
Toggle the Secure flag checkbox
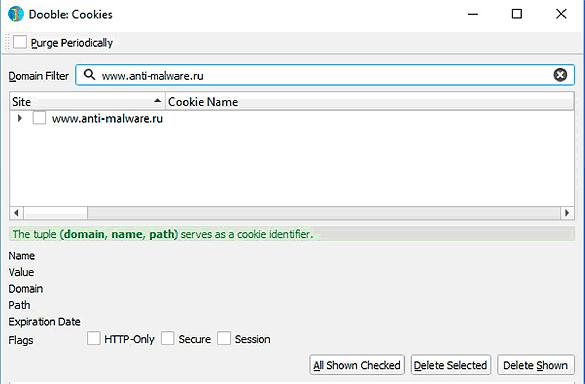click(168, 338)
